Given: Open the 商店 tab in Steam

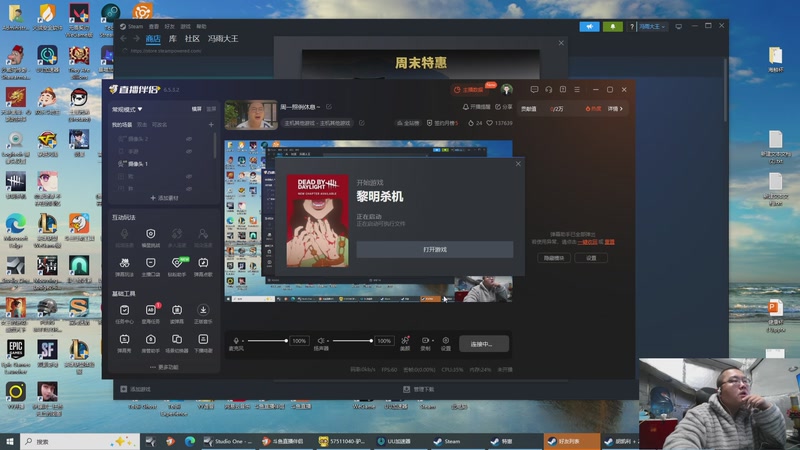Looking at the screenshot, I should coord(153,39).
